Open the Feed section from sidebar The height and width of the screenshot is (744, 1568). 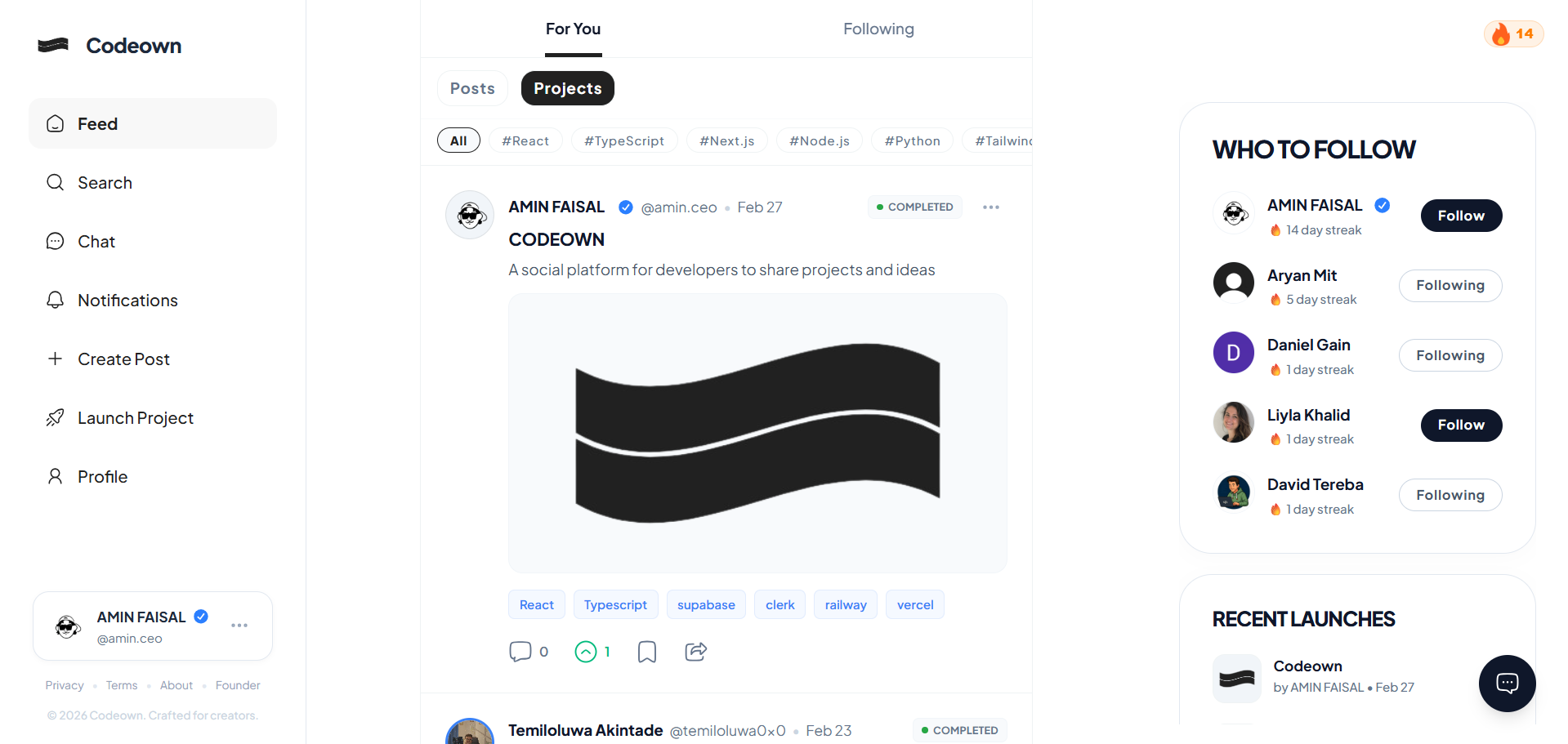tap(96, 123)
